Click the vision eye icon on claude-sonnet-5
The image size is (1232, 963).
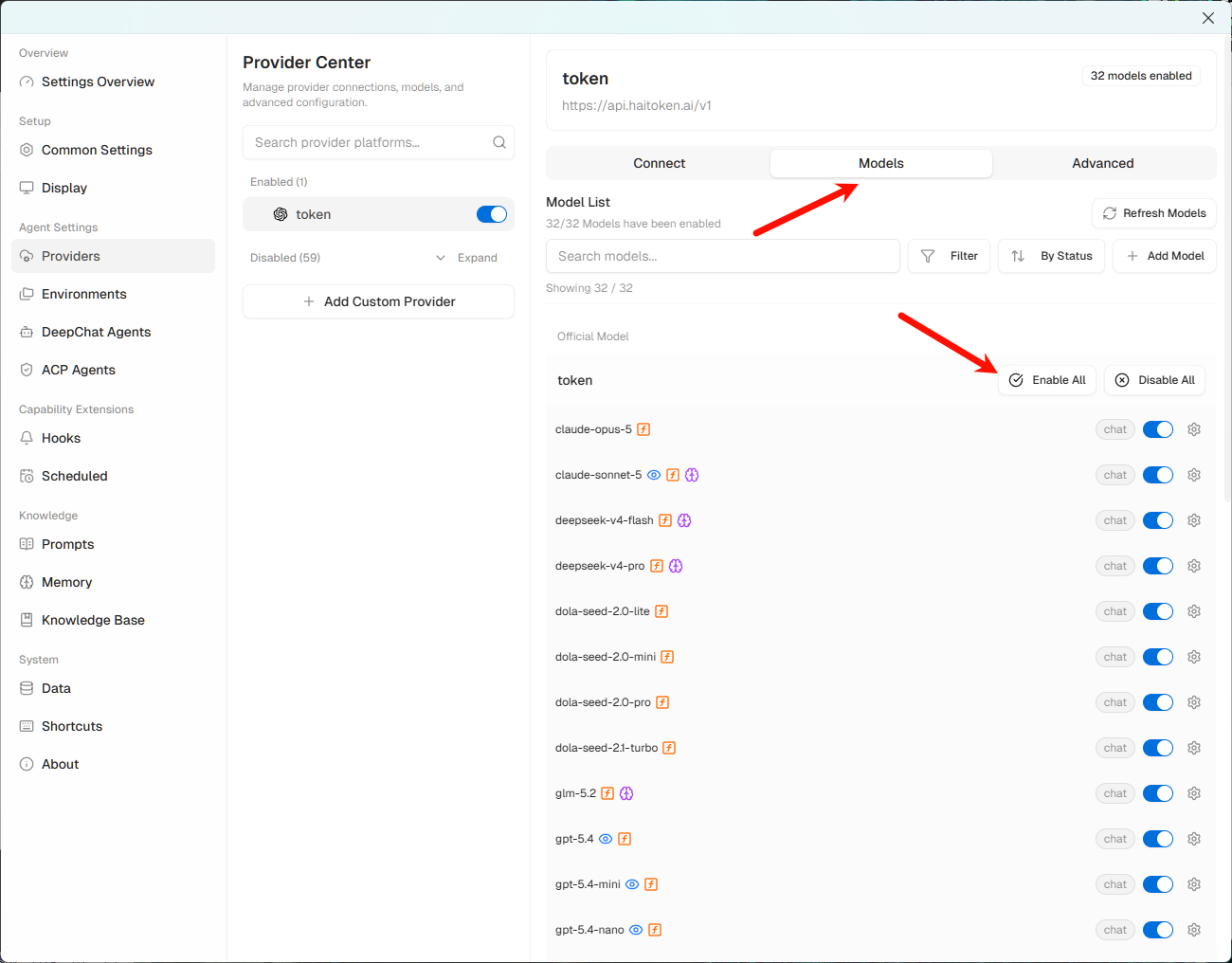coord(654,475)
